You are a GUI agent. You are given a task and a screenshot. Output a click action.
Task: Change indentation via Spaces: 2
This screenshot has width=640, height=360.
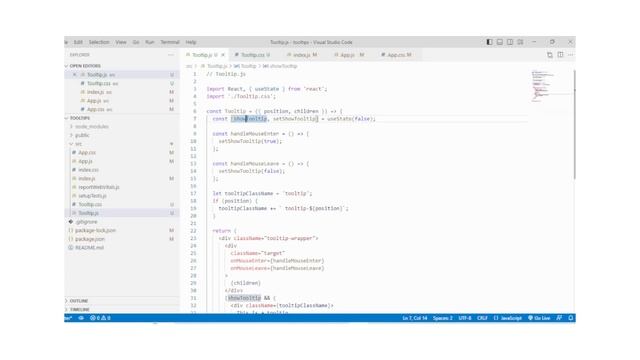pos(442,318)
